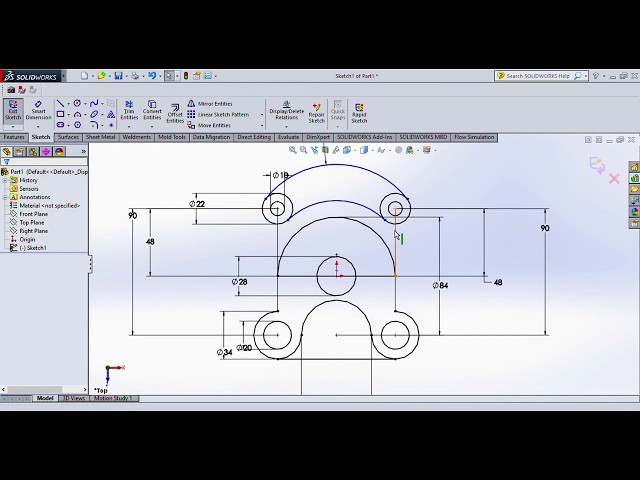Click Rapid Sketch tool
Image resolution: width=640 pixels, height=480 pixels.
point(359,113)
